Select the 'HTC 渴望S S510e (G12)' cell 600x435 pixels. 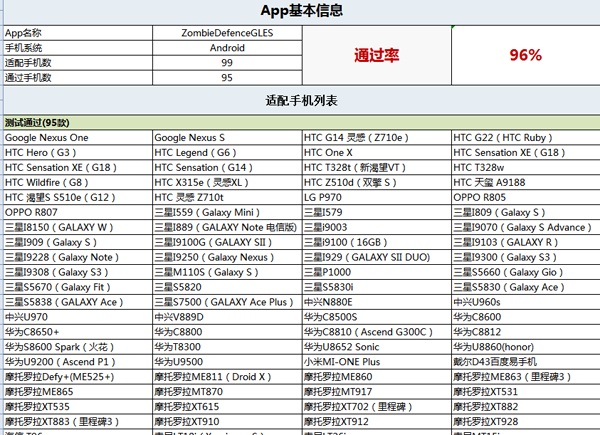[78, 197]
